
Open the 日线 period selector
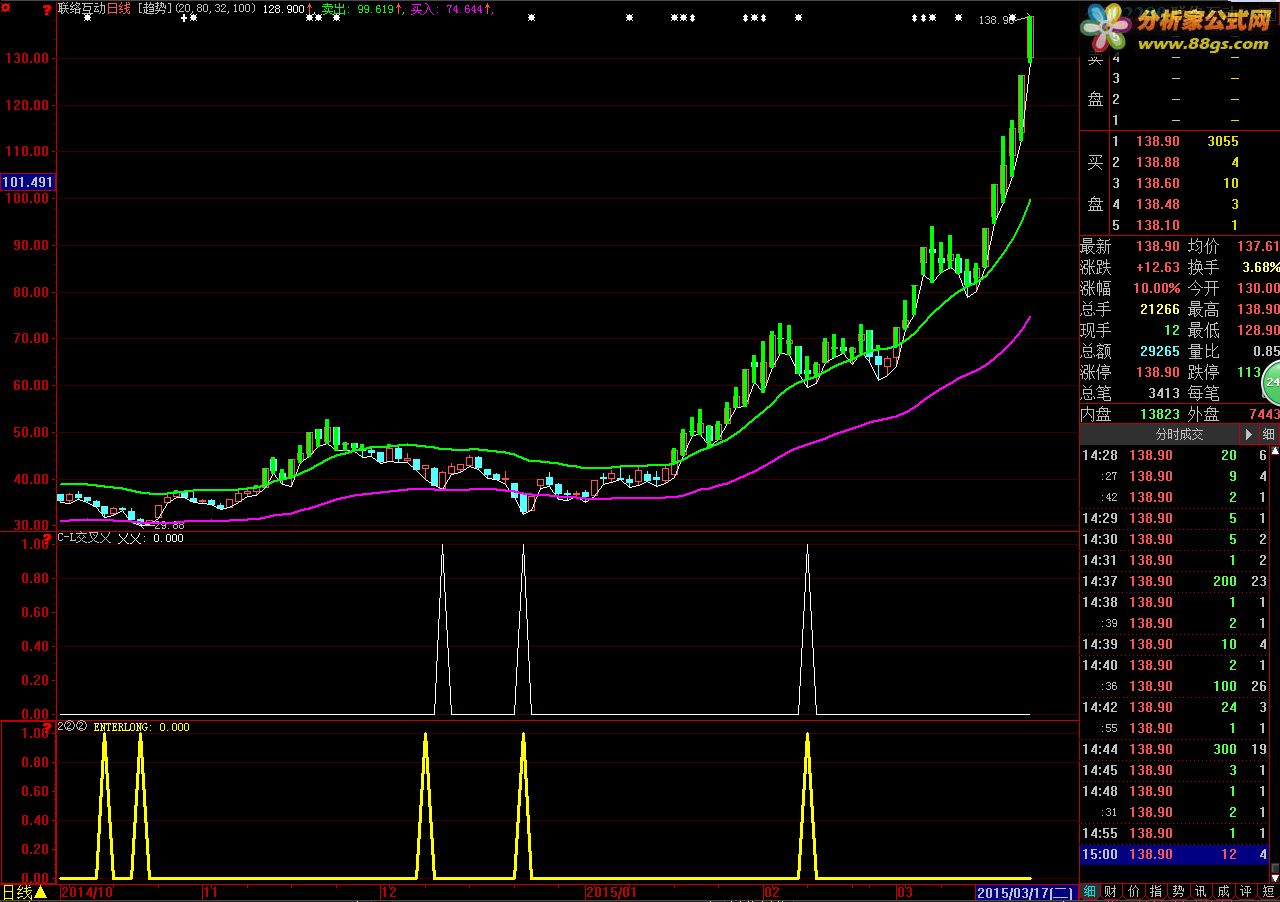pos(24,892)
